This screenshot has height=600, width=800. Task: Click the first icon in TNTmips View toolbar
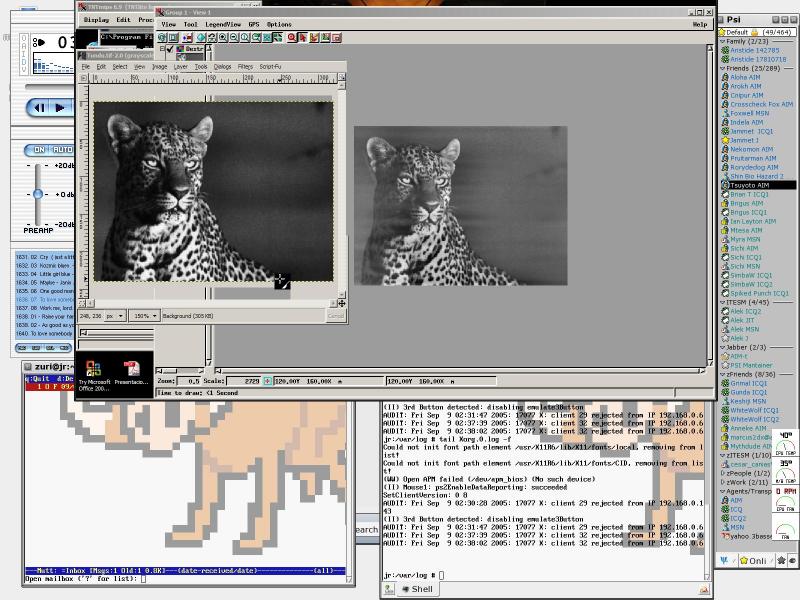162,37
